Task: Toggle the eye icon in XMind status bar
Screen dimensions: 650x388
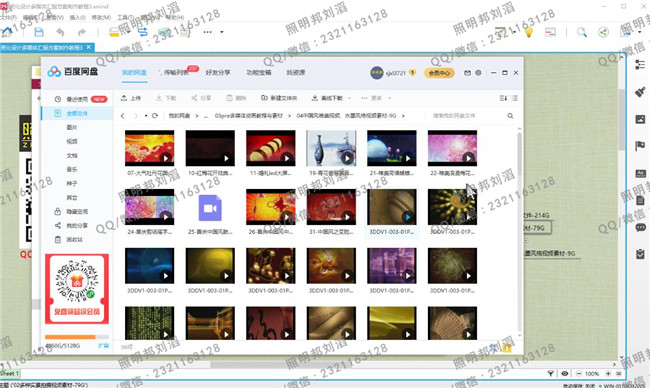Action: click(565, 373)
